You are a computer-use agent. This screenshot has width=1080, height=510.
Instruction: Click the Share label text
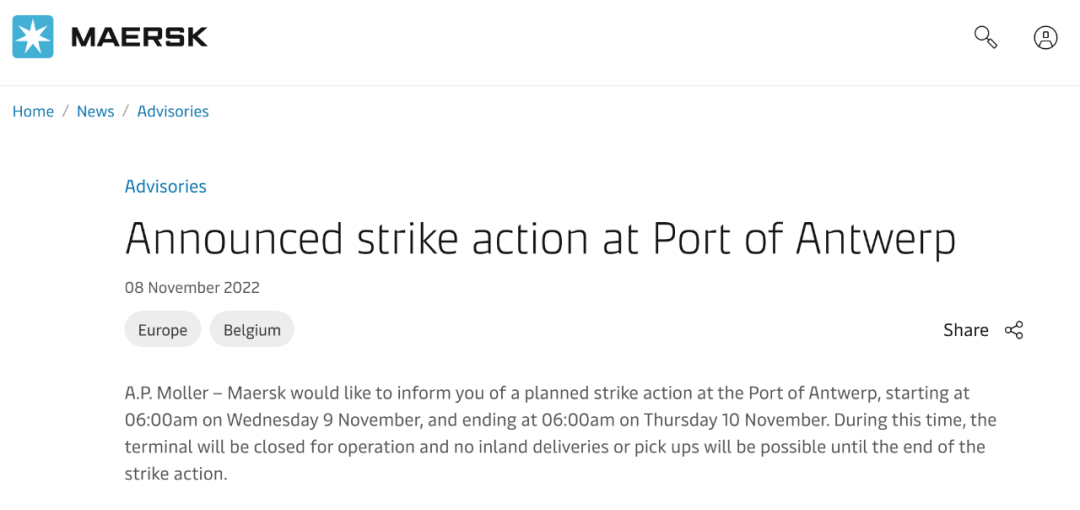point(965,330)
